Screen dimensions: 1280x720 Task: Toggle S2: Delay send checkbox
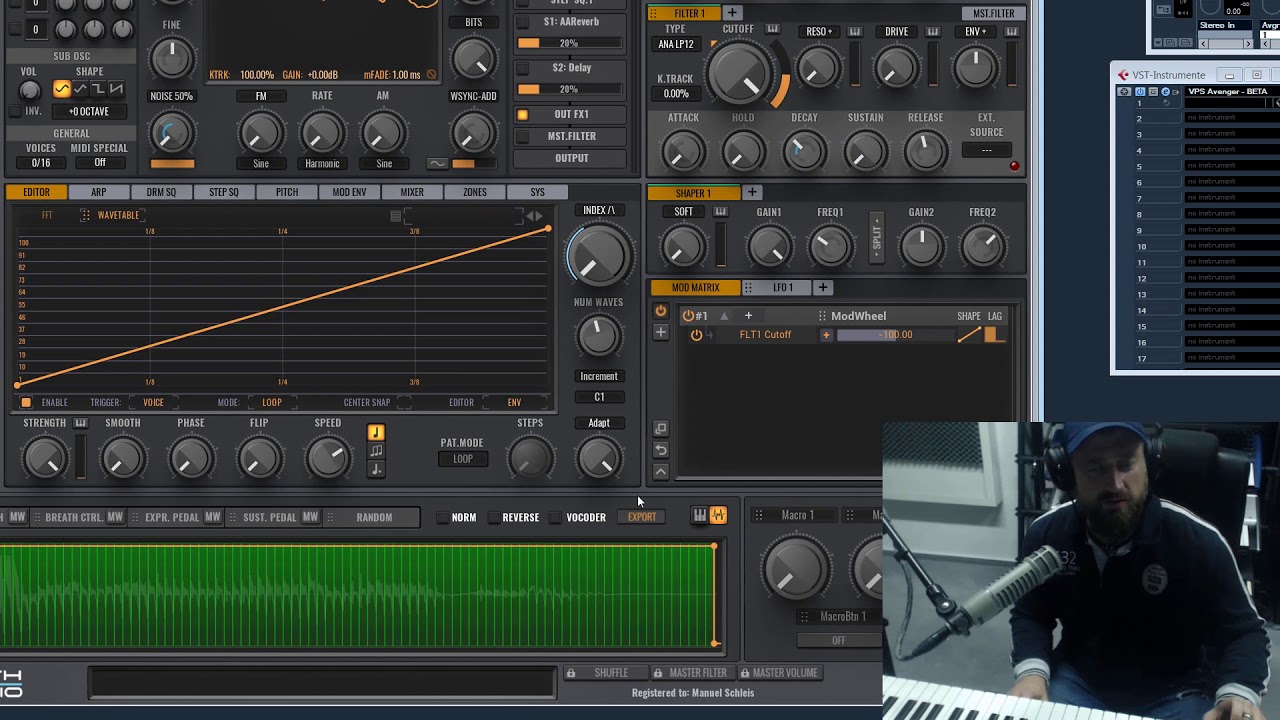(522, 68)
